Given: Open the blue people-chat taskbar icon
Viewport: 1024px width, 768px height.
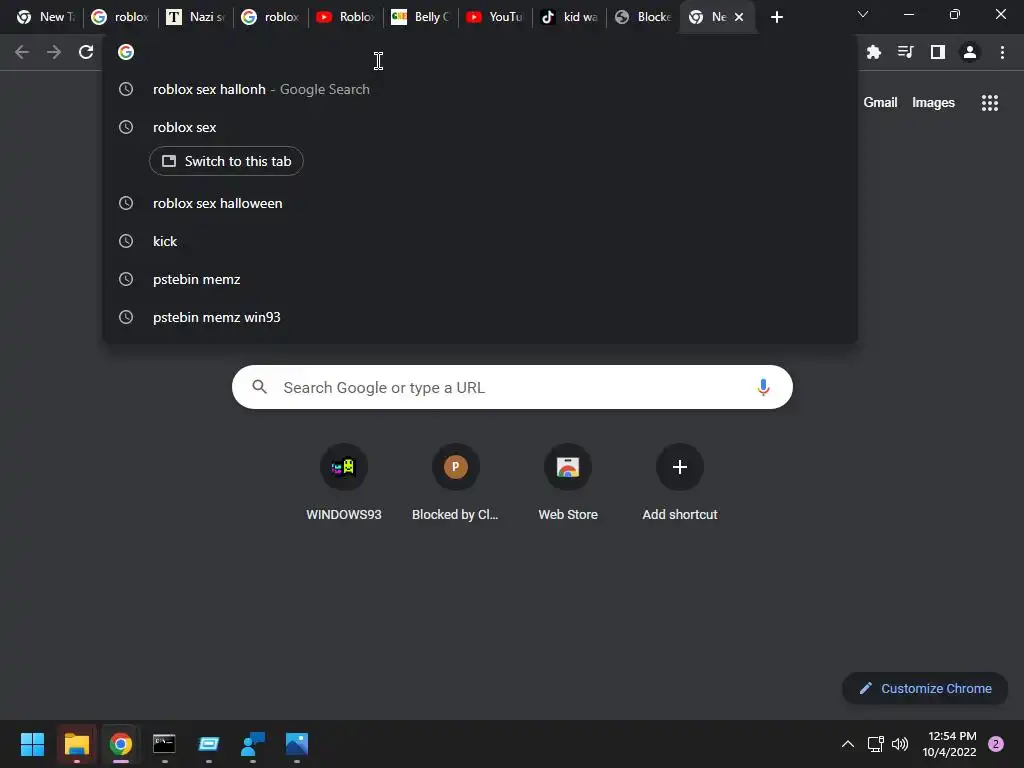Looking at the screenshot, I should 253,744.
